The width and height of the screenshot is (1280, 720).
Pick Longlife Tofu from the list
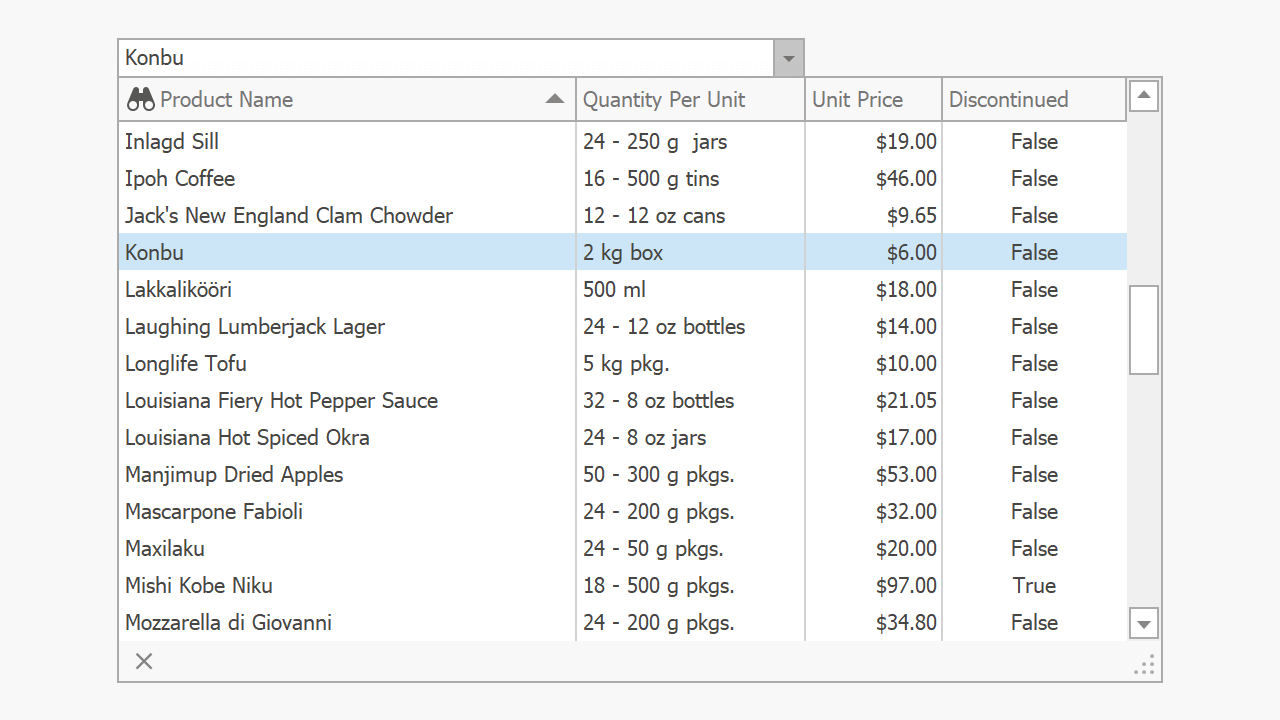coord(186,364)
